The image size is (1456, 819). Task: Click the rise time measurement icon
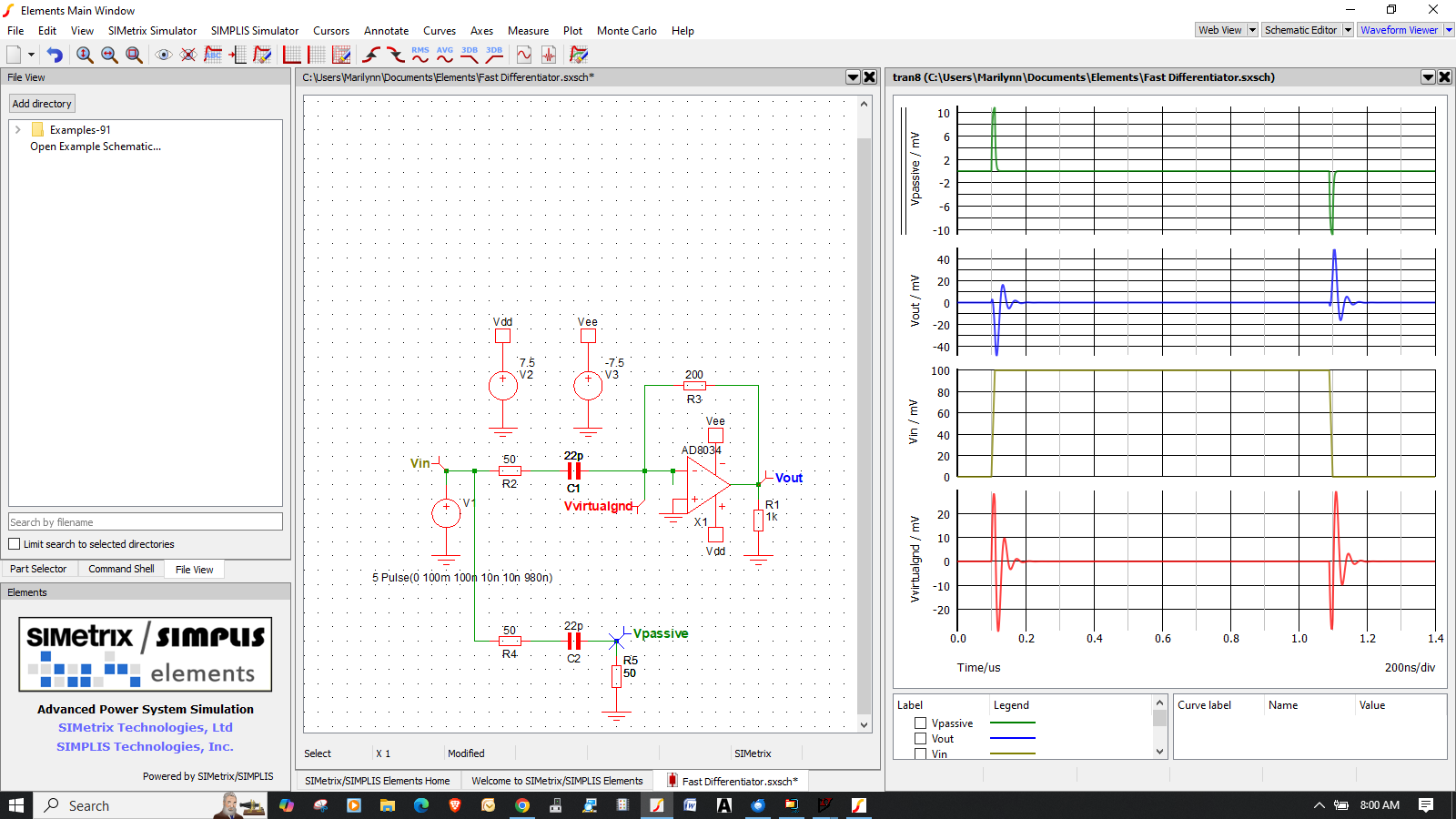click(371, 55)
